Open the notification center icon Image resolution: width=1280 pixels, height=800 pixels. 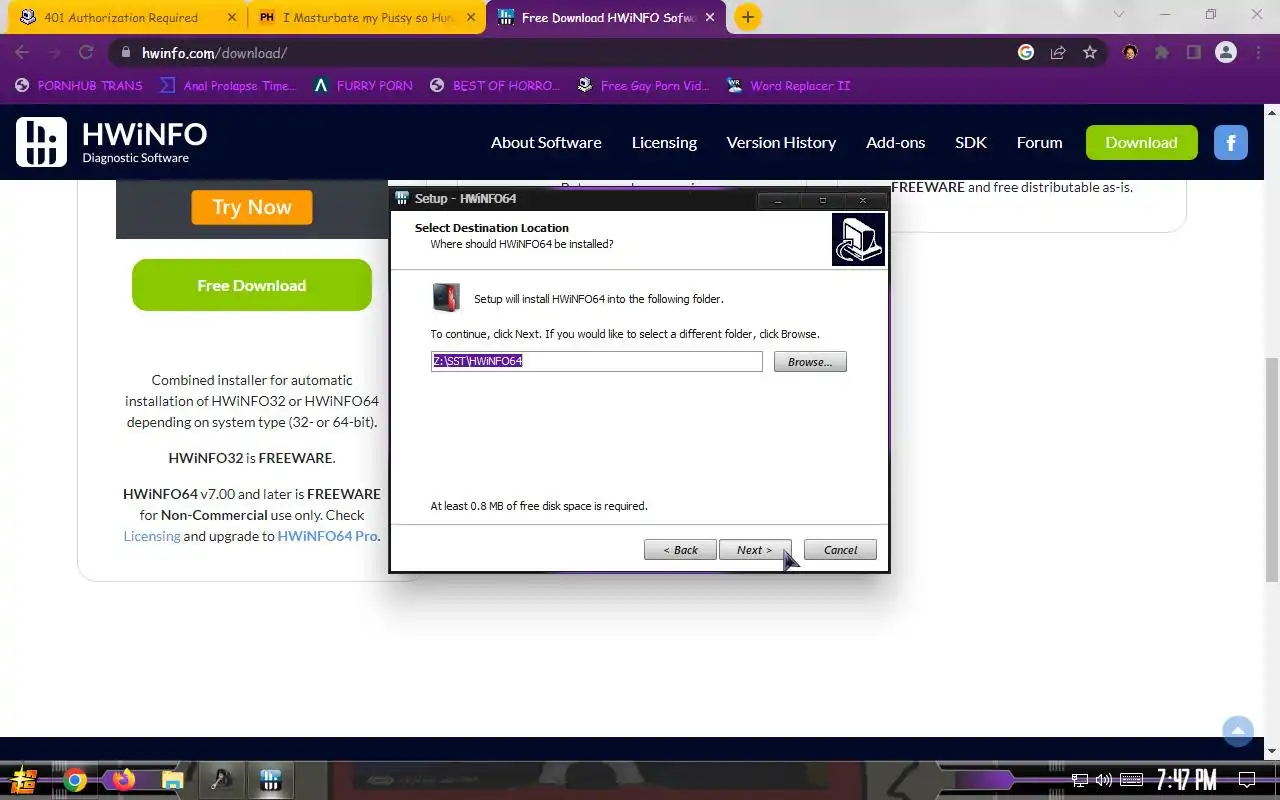point(1247,780)
